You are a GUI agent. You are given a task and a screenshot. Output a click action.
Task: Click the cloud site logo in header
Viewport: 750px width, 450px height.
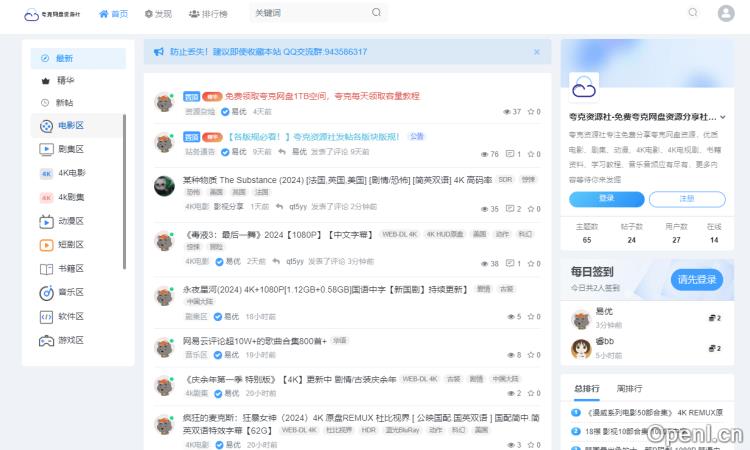(52, 14)
